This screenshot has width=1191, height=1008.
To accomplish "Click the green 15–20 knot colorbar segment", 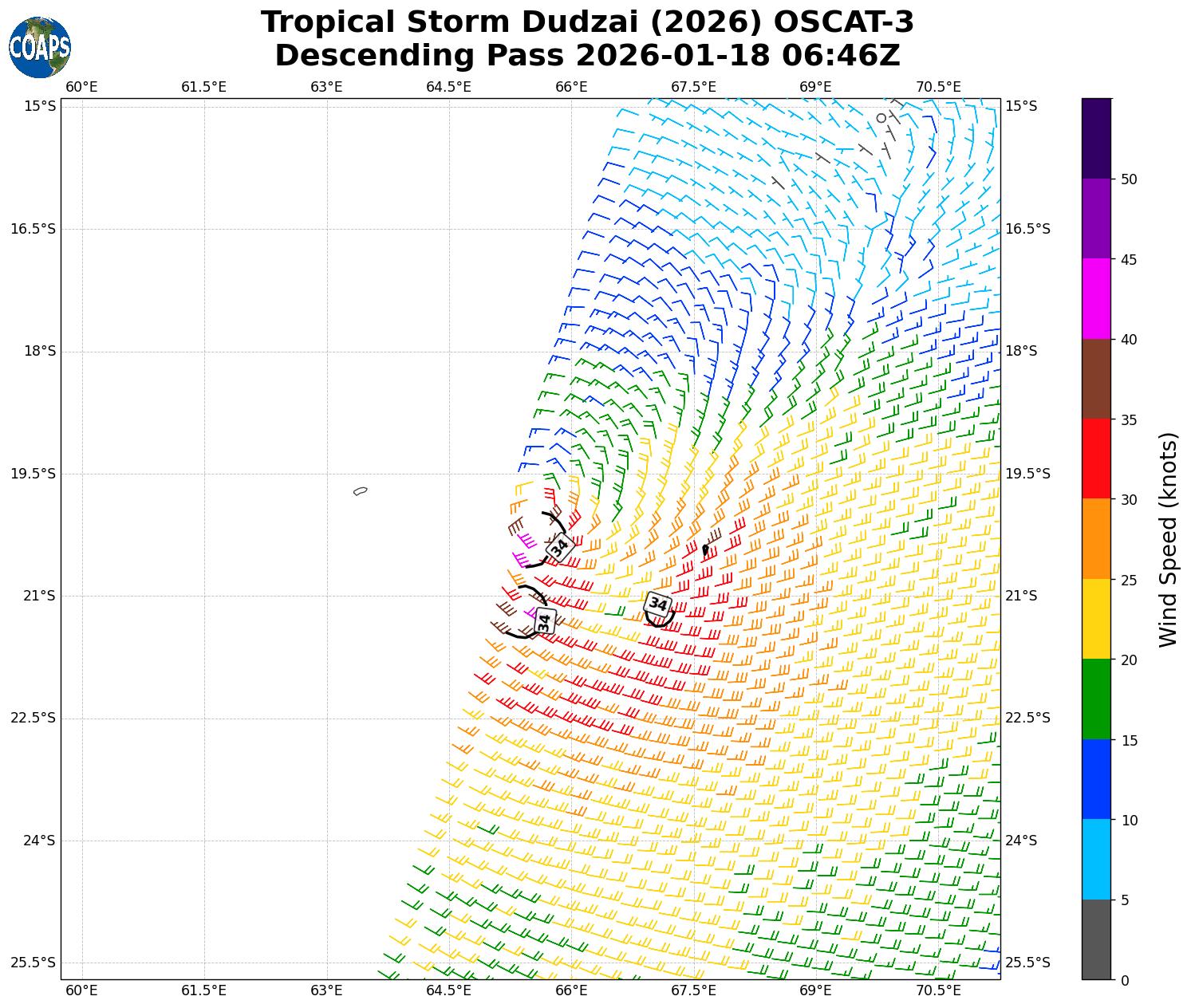I will (x=1096, y=699).
